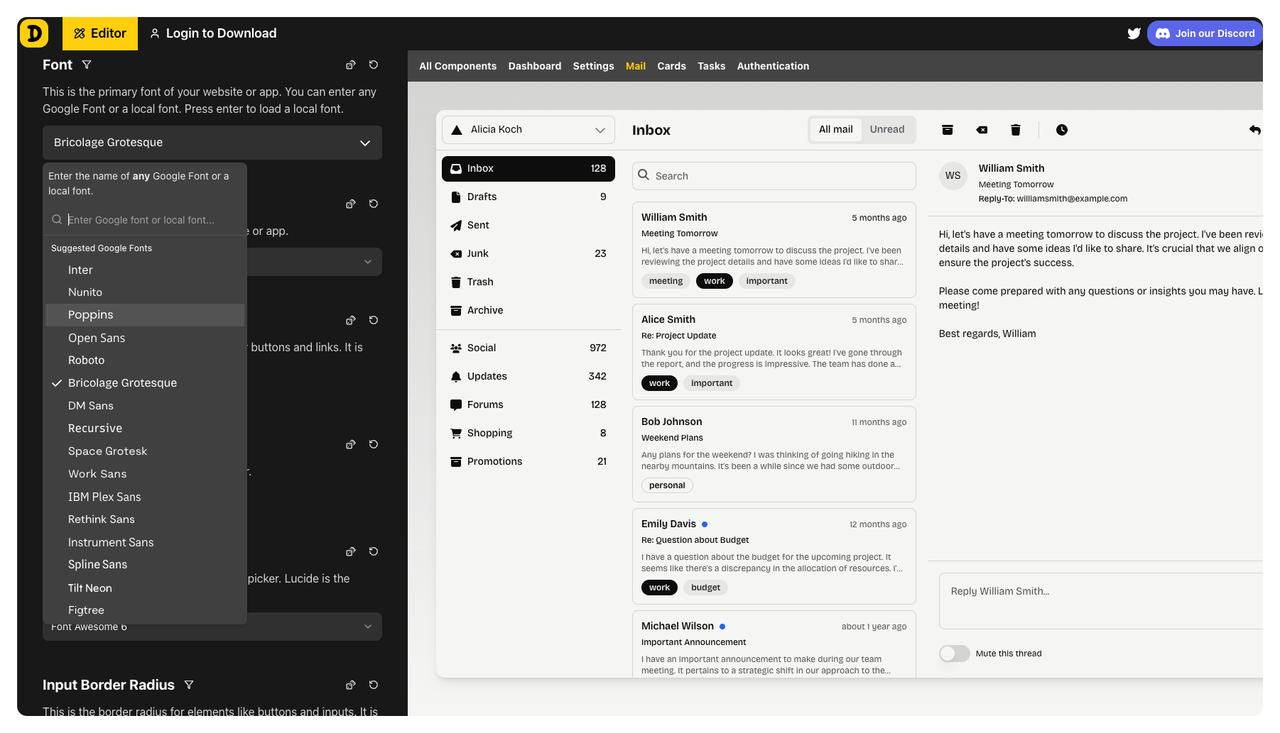This screenshot has height=733, width=1280.
Task: Open Michael Wilson Important Announcement email
Action: pyautogui.click(x=774, y=644)
